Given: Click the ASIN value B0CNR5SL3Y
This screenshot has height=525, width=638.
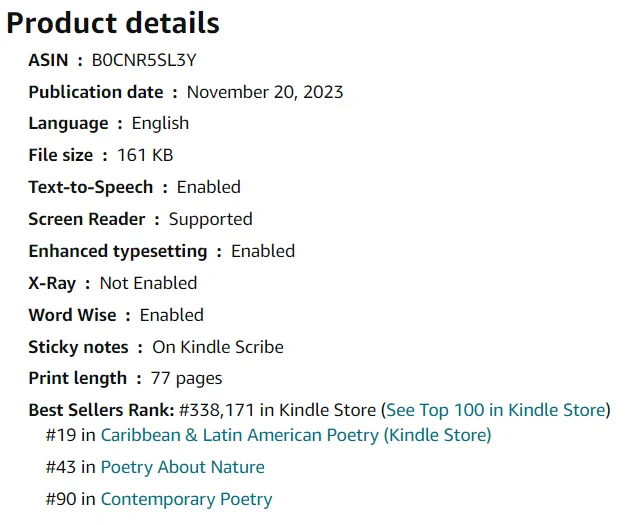Looking at the screenshot, I should coord(144,60).
